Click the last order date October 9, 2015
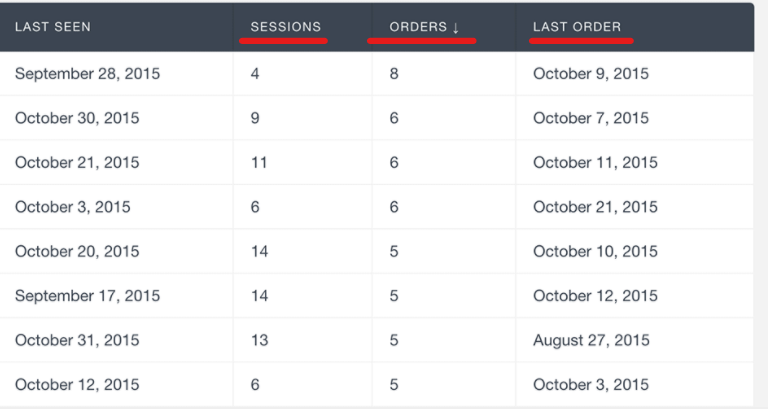 [x=591, y=74]
